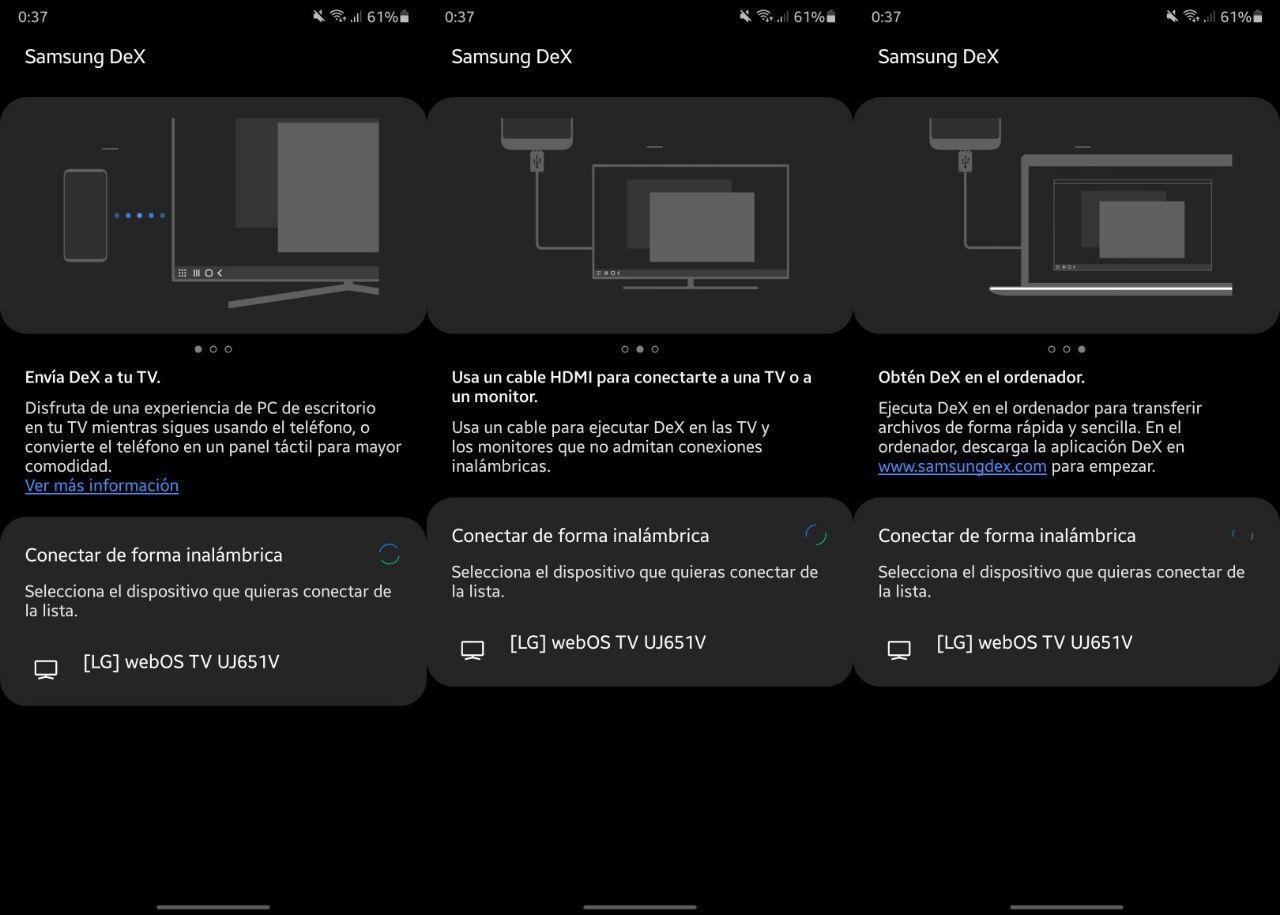1280x915 pixels.
Task: Tap the home gesture bar on first screen
Action: [x=213, y=907]
